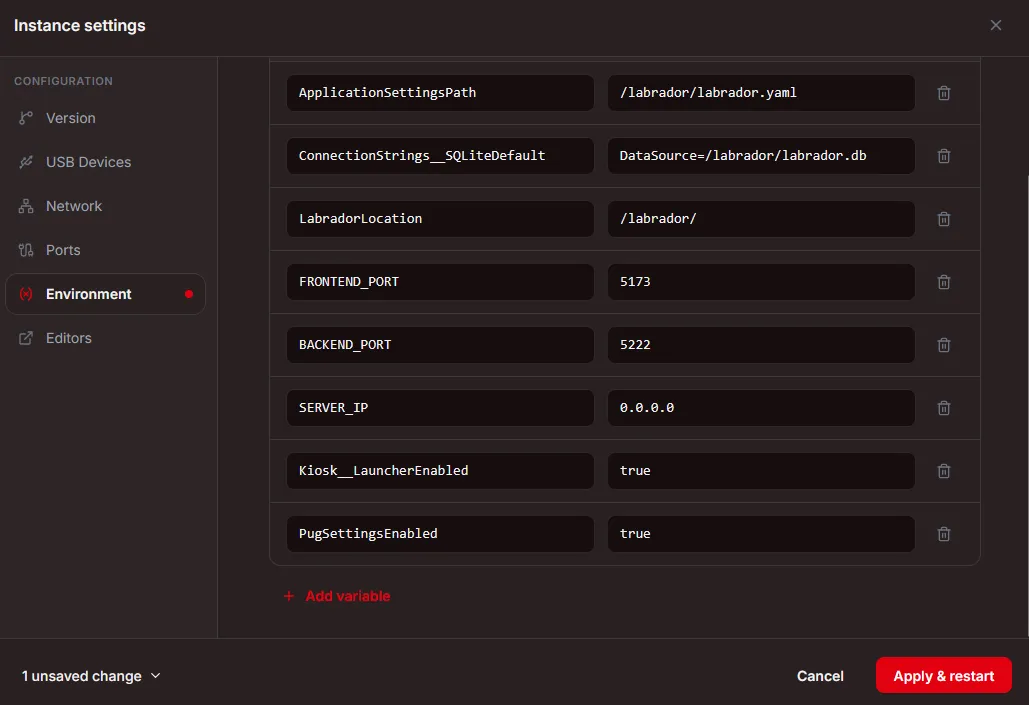Select the Environment tab
The width and height of the screenshot is (1029, 705).
coord(105,294)
